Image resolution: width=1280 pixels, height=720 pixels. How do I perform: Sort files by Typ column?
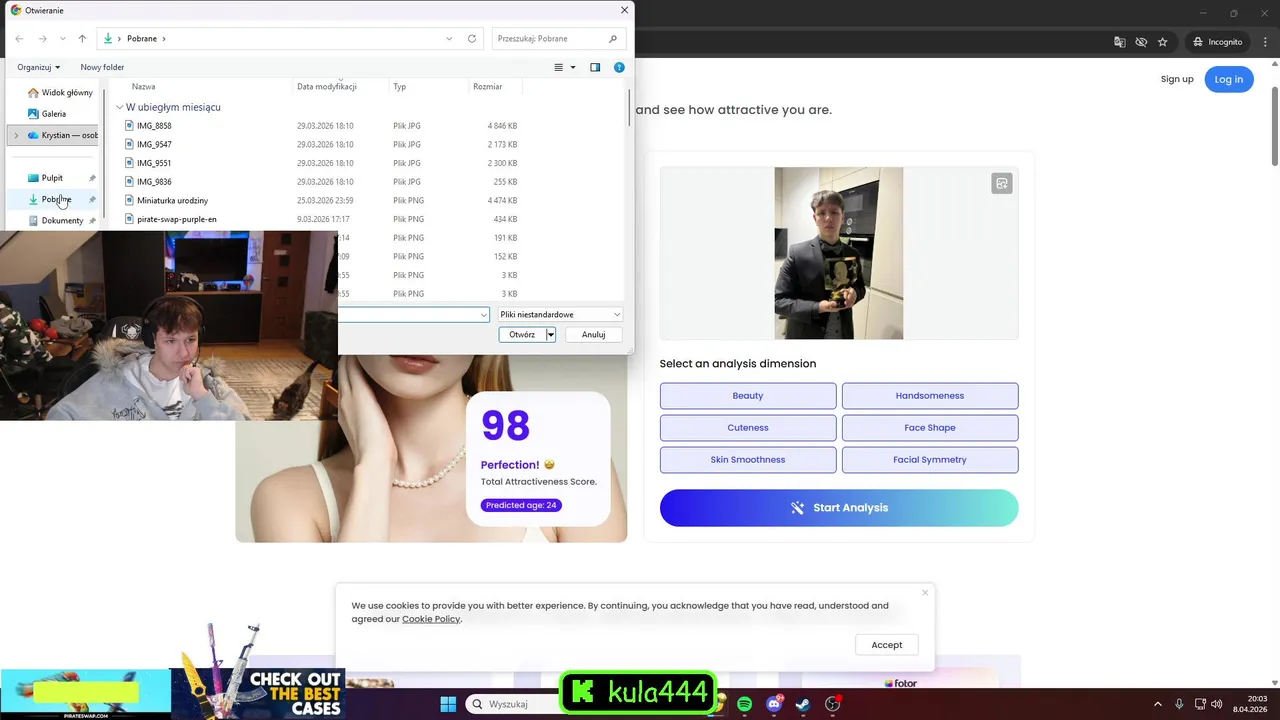tap(399, 87)
